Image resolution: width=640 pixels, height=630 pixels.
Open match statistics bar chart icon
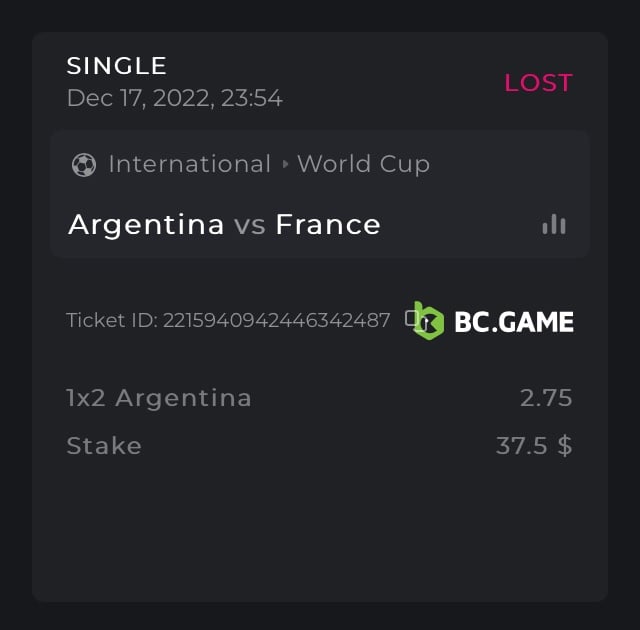554,225
